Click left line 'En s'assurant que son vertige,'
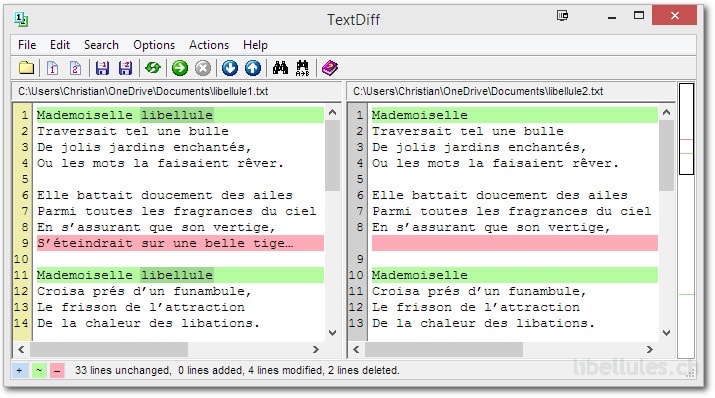Viewport: 715px width, 398px height. [156, 227]
